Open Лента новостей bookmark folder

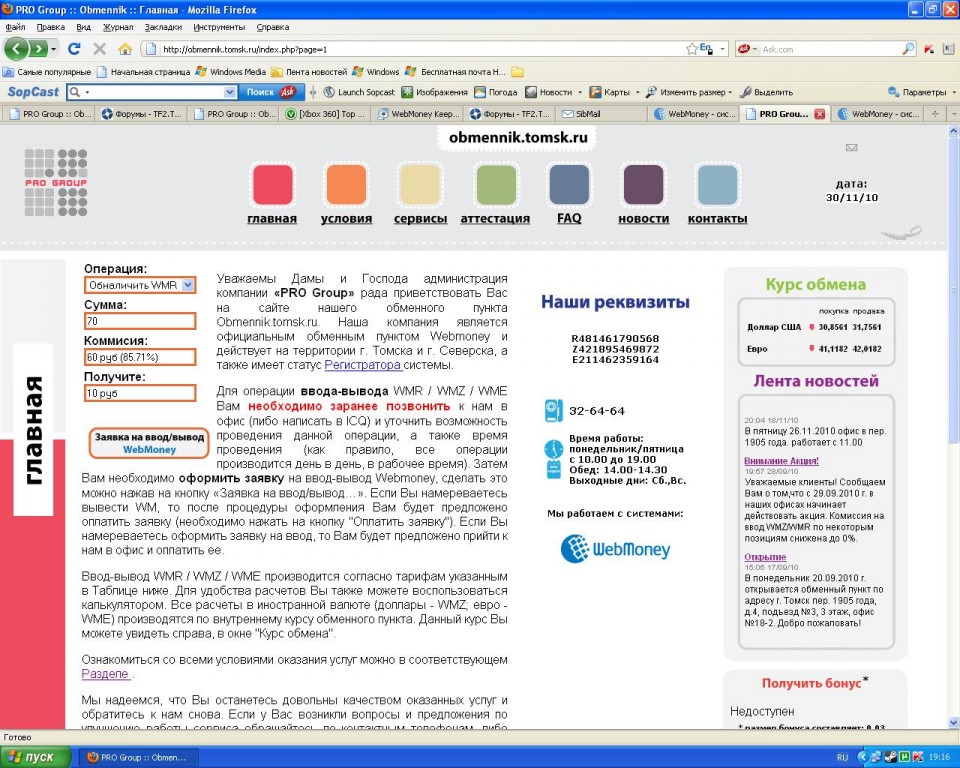[x=309, y=72]
